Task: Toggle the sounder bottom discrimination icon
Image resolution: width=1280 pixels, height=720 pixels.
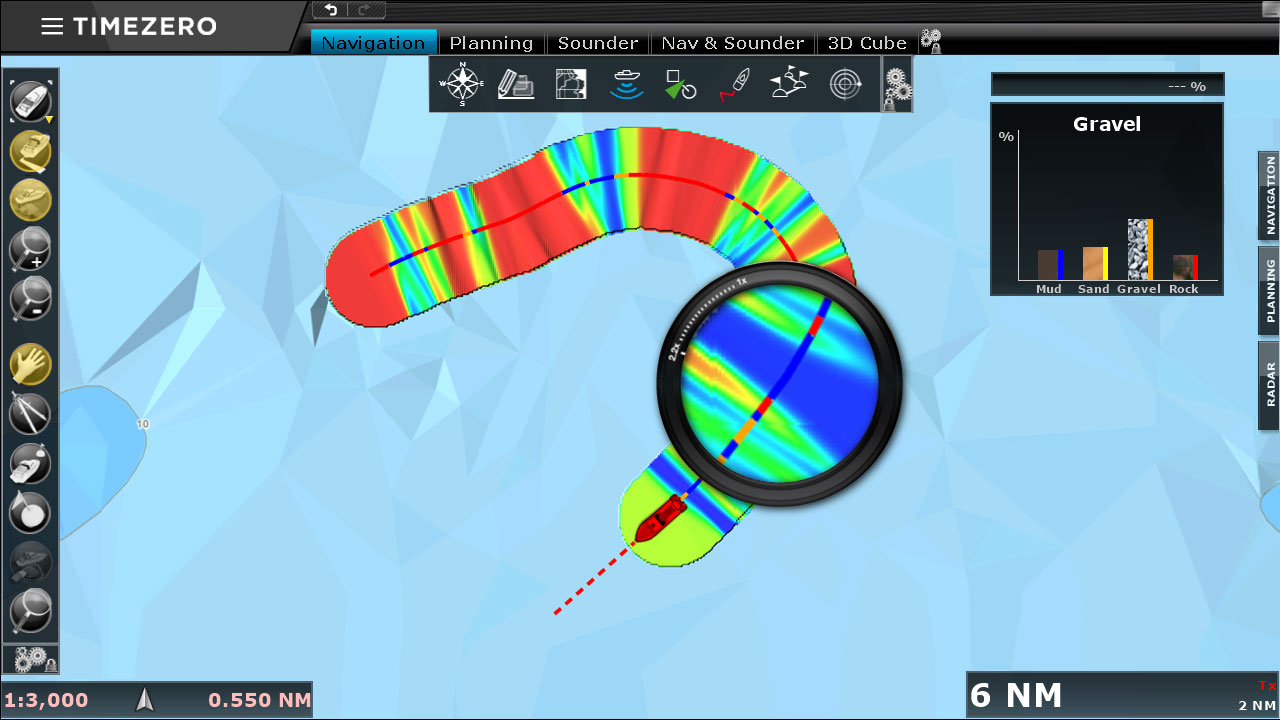Action: [x=627, y=84]
